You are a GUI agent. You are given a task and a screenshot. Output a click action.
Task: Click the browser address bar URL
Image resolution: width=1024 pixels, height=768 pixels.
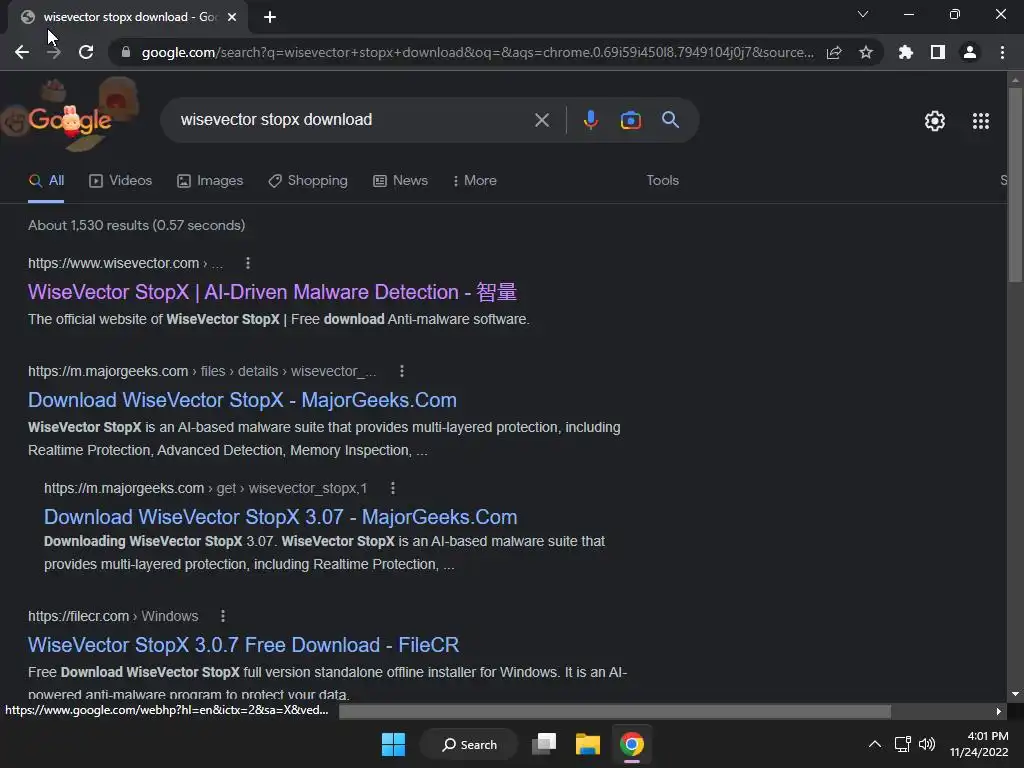pos(477,52)
